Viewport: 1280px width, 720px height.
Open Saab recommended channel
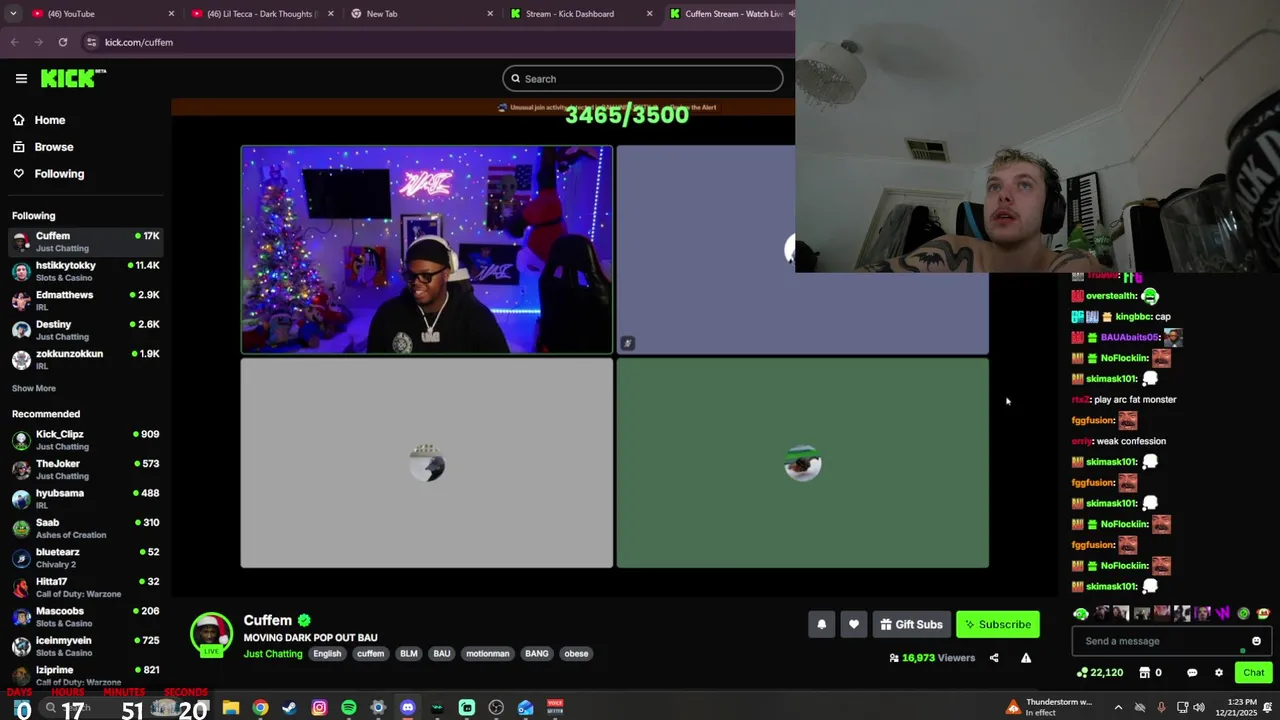pos(85,528)
